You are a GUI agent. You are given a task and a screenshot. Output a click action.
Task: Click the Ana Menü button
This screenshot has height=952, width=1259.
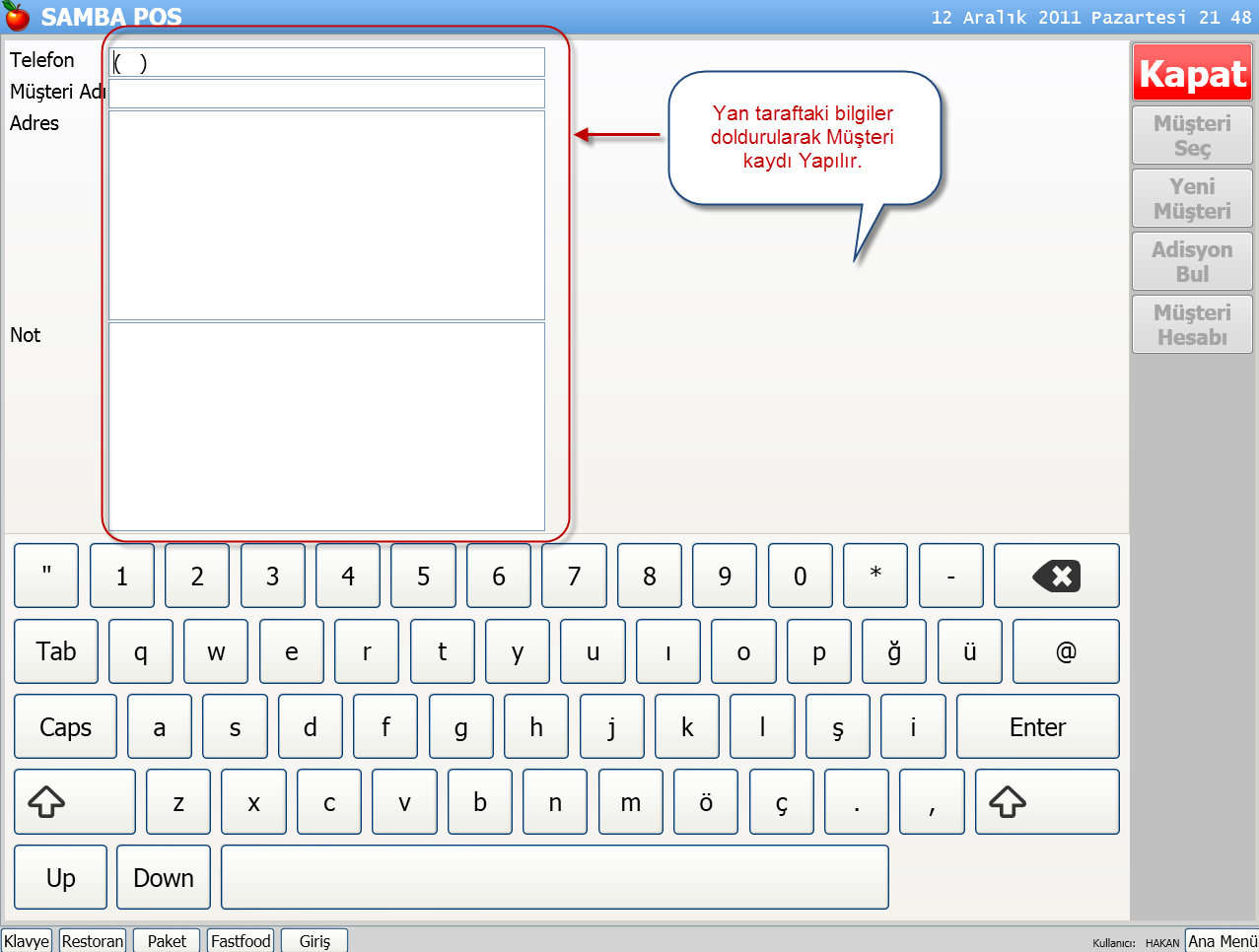[1222, 941]
